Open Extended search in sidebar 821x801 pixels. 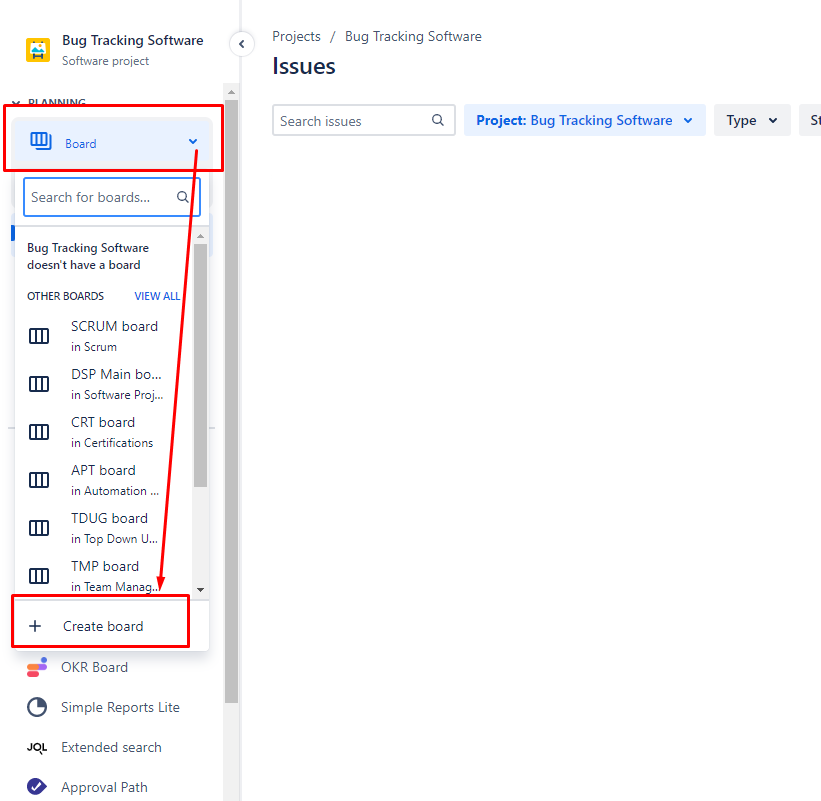[111, 747]
